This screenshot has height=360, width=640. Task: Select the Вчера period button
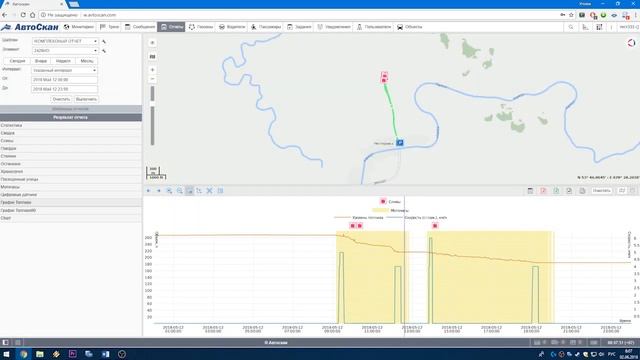point(41,61)
